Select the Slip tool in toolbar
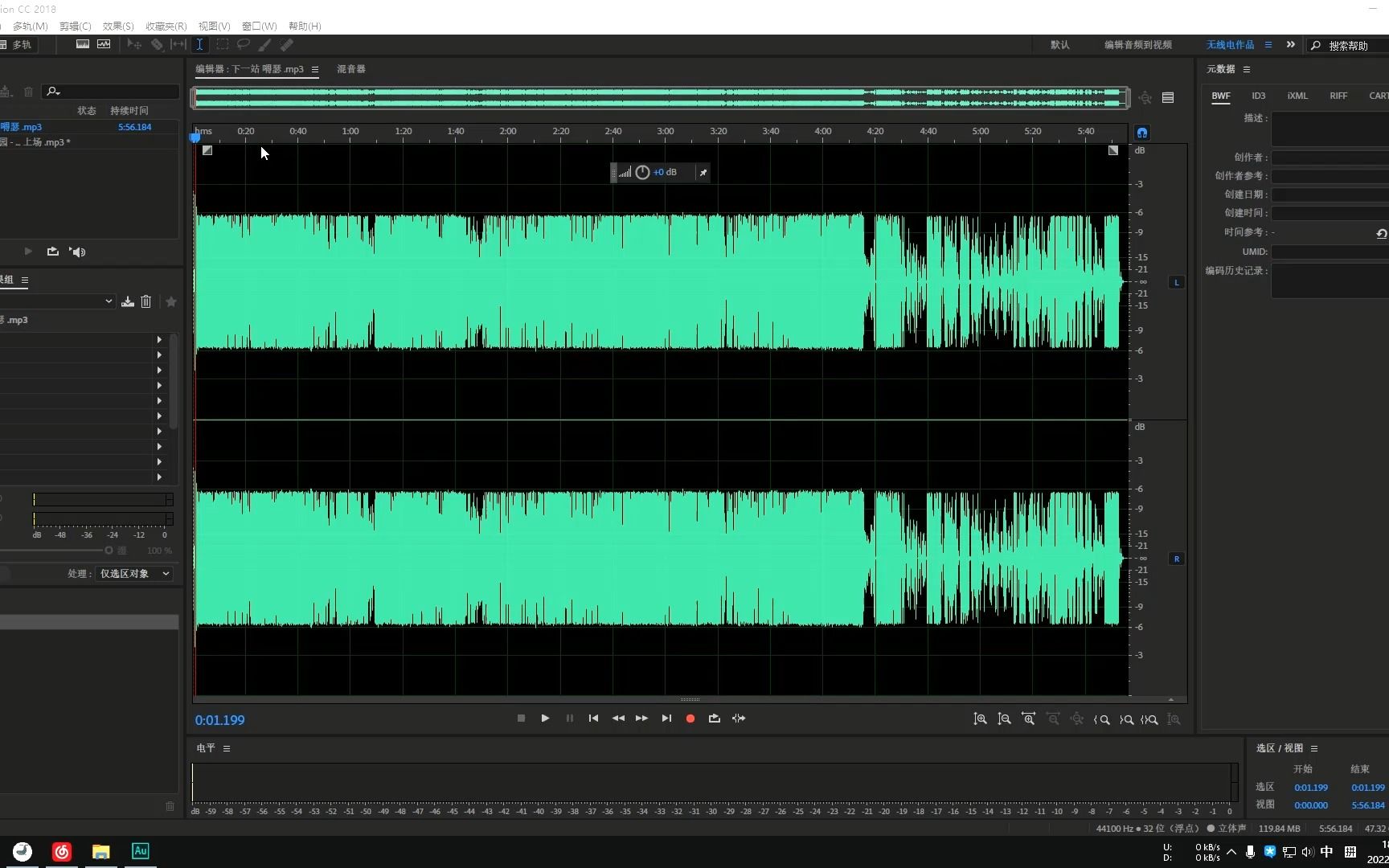The width and height of the screenshot is (1389, 868). tap(178, 44)
